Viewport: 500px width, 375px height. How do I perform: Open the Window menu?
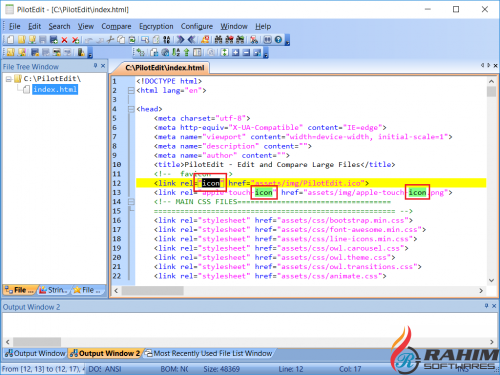point(234,26)
